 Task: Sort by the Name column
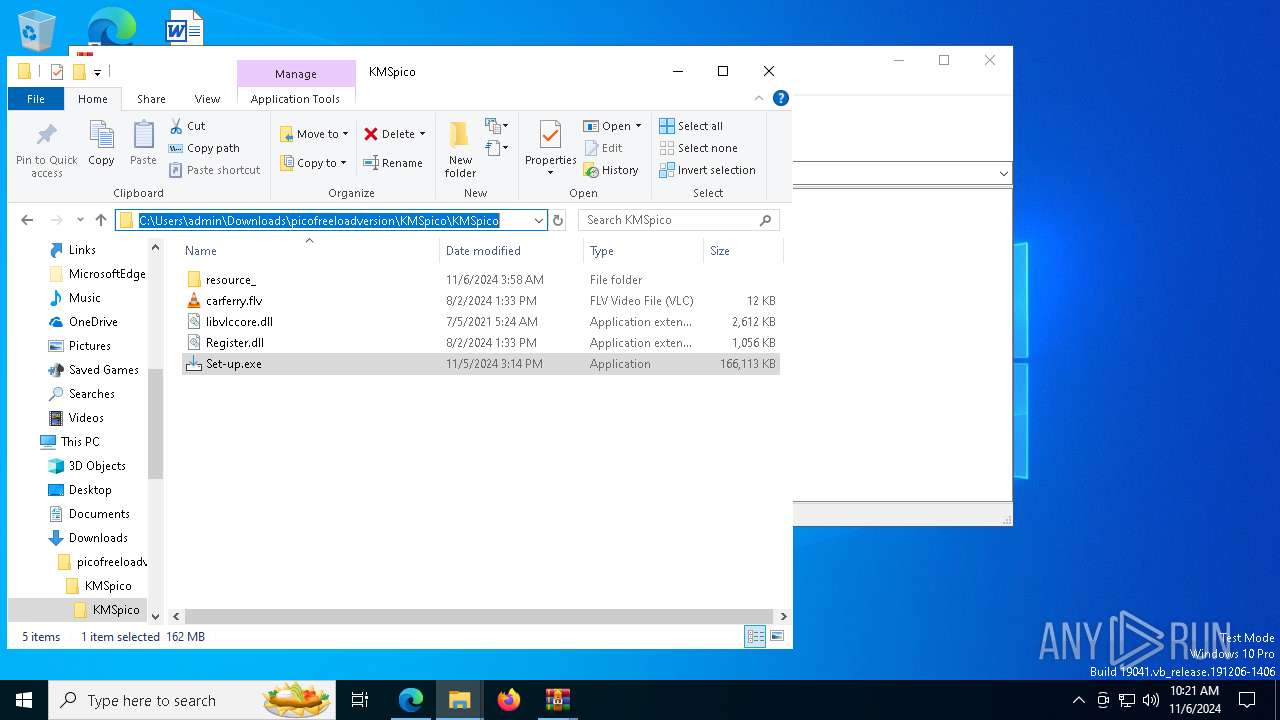pyautogui.click(x=308, y=251)
